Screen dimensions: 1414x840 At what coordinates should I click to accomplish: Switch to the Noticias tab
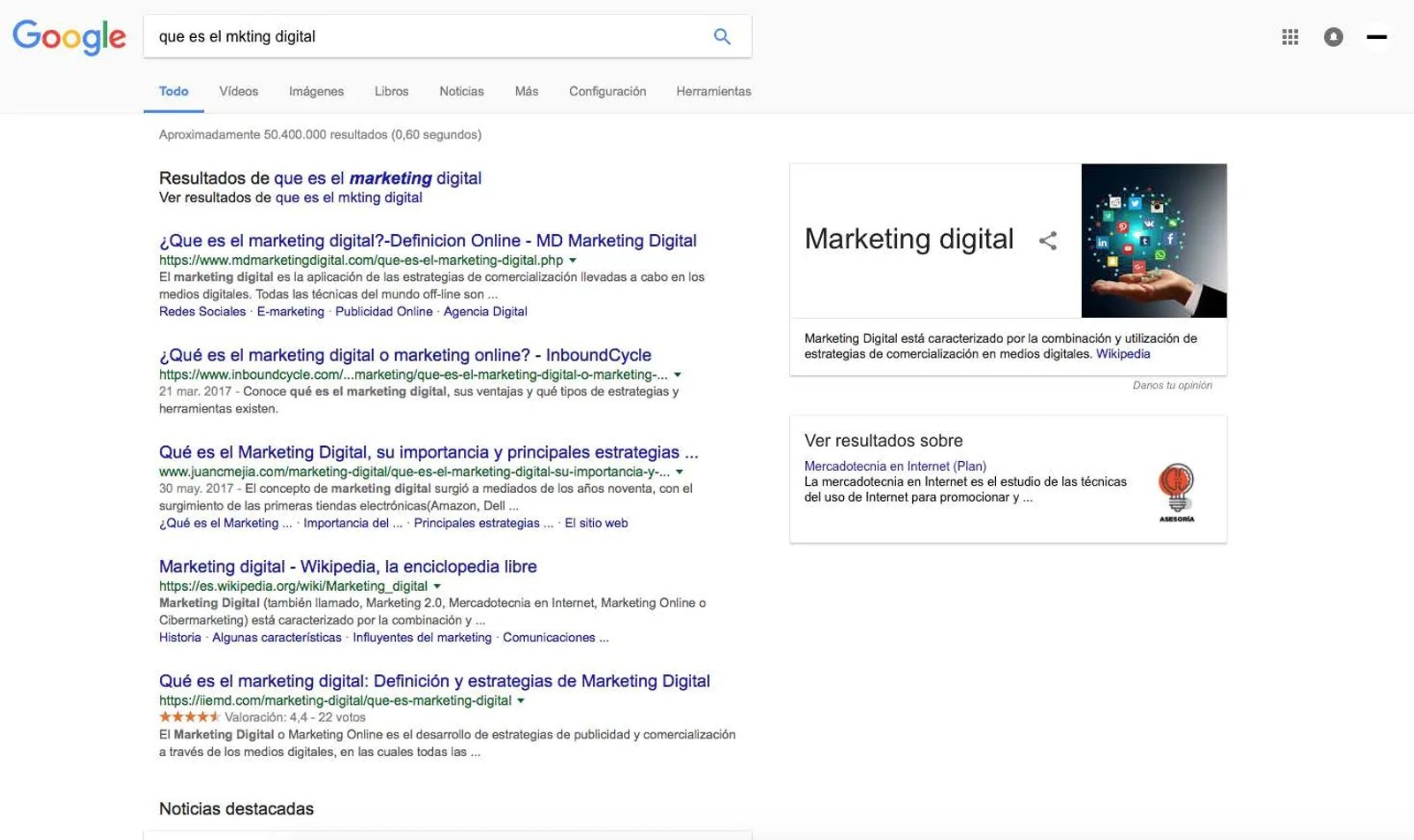[x=461, y=91]
